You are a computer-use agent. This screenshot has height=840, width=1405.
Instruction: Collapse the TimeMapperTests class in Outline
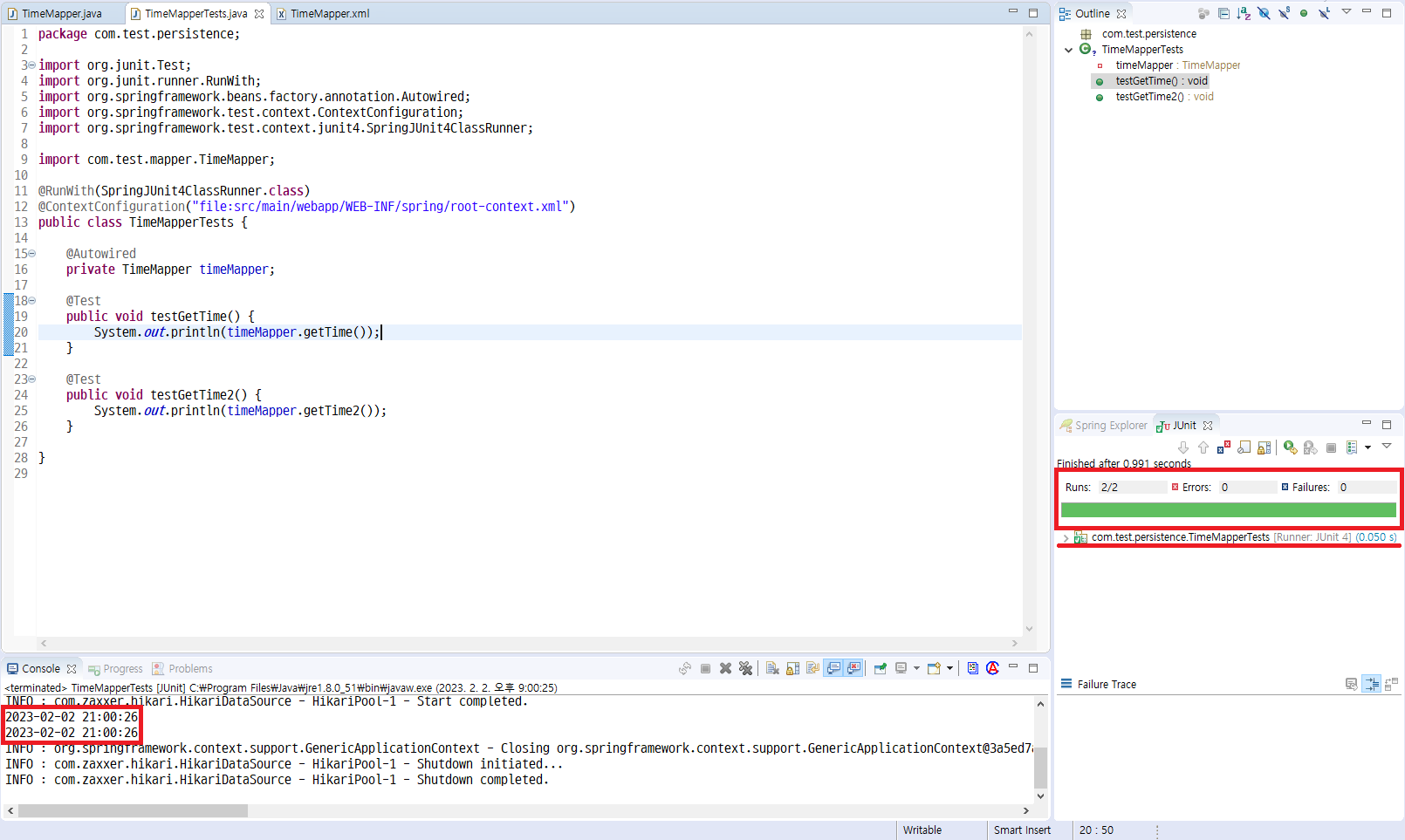coord(1069,50)
